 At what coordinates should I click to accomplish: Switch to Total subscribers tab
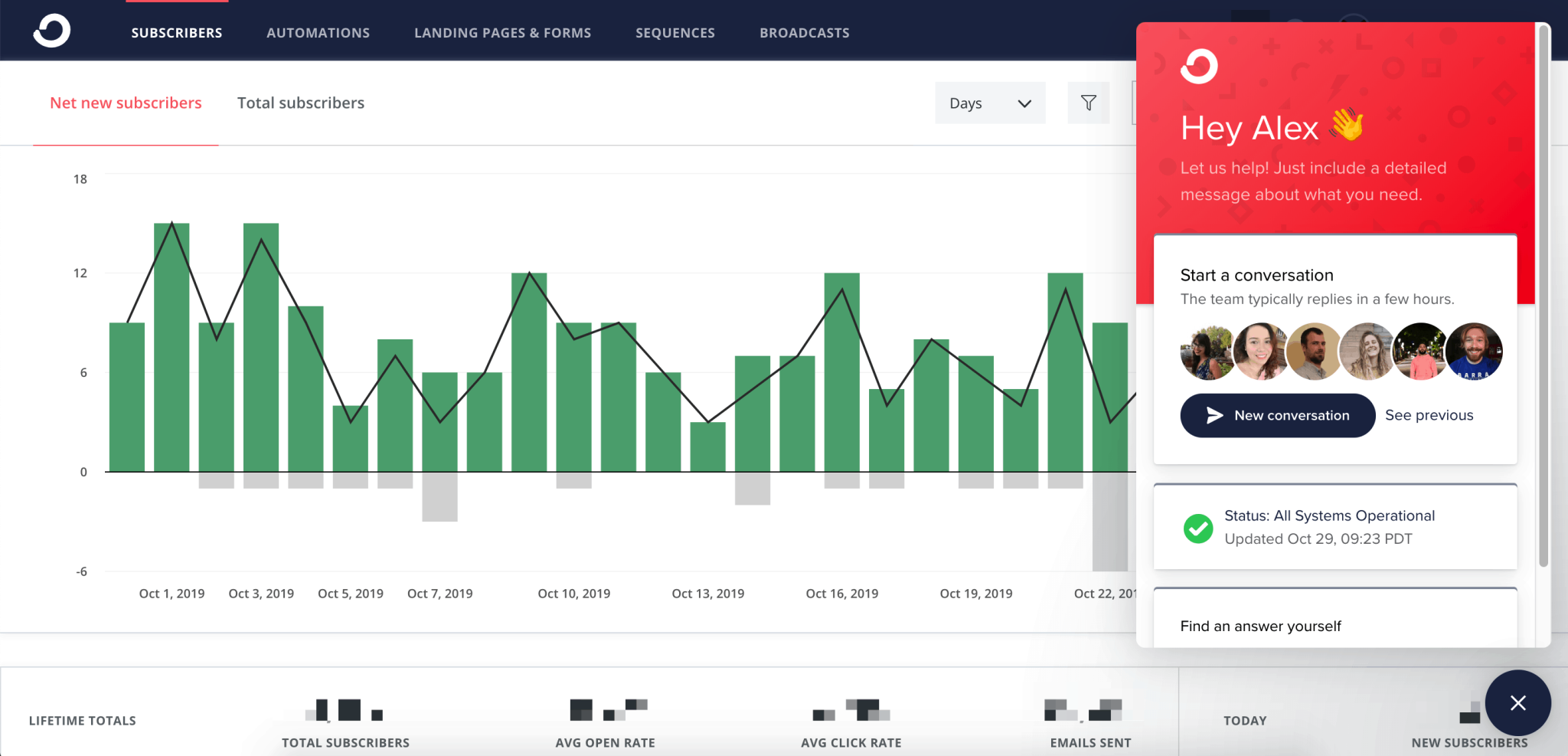(301, 103)
